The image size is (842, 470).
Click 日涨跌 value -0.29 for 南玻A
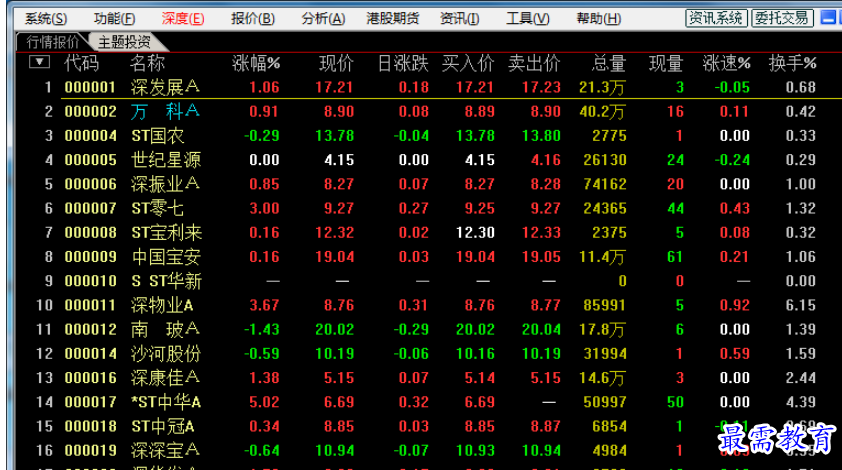coord(411,329)
